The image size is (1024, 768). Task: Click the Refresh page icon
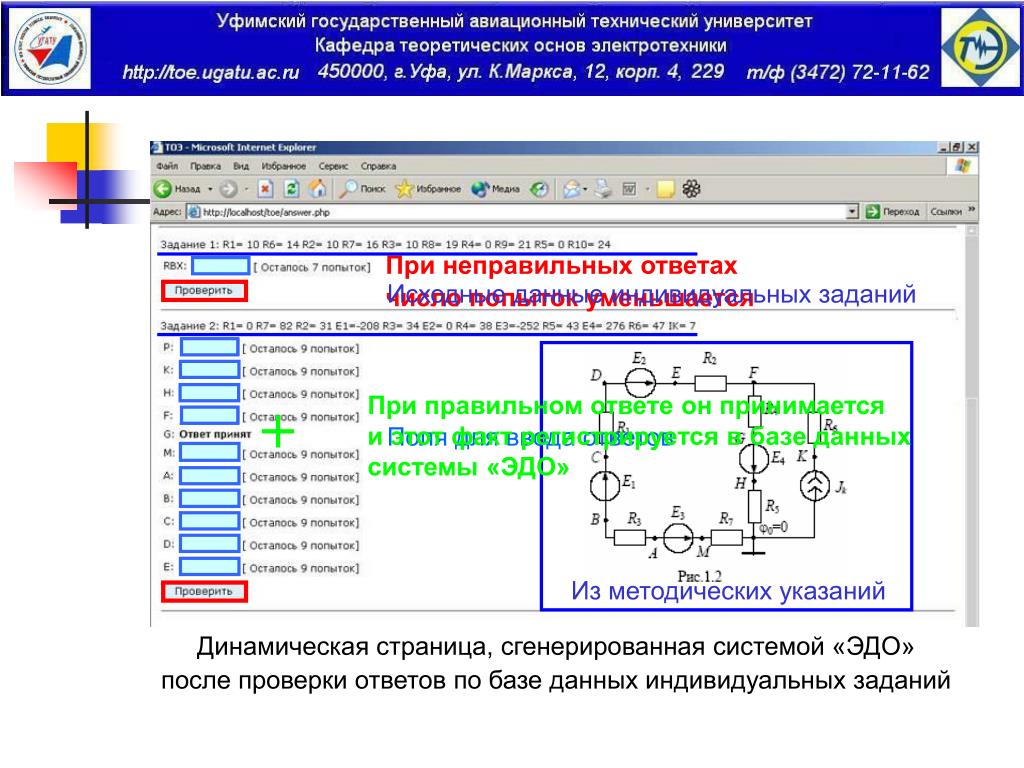[291, 189]
